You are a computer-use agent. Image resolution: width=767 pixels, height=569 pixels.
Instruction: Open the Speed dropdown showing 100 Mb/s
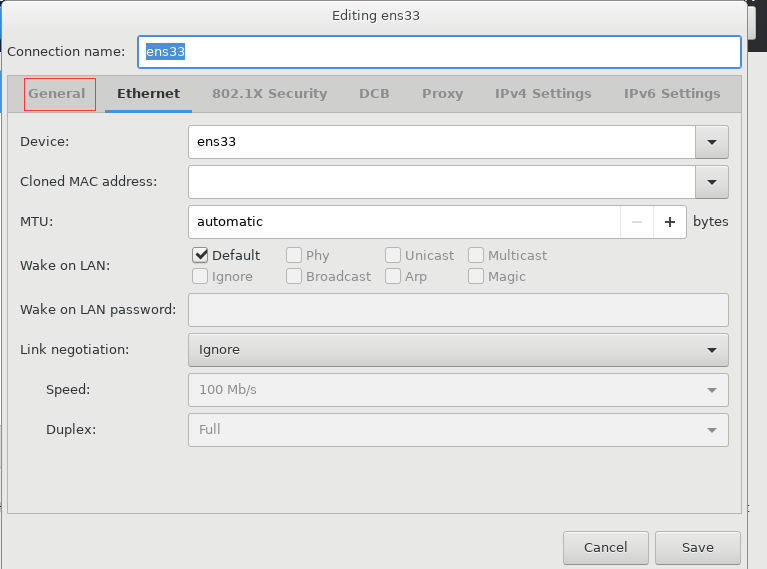click(458, 390)
